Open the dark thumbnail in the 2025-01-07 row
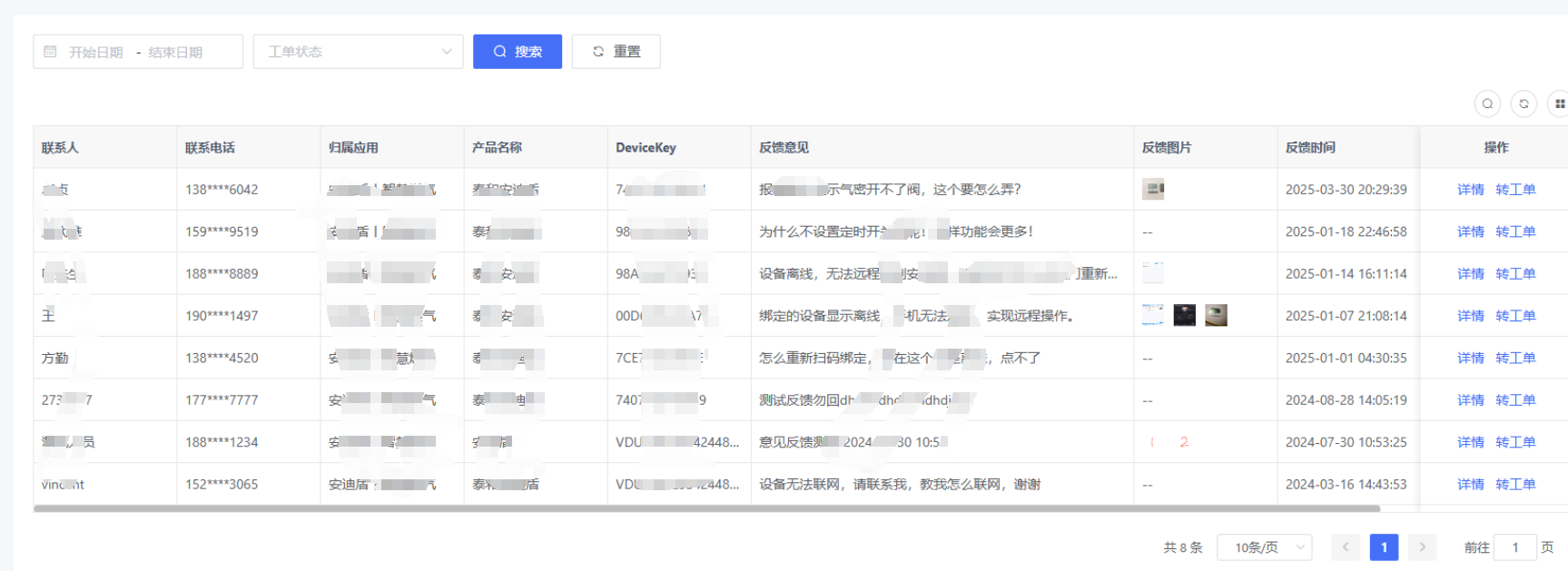 [x=1184, y=315]
